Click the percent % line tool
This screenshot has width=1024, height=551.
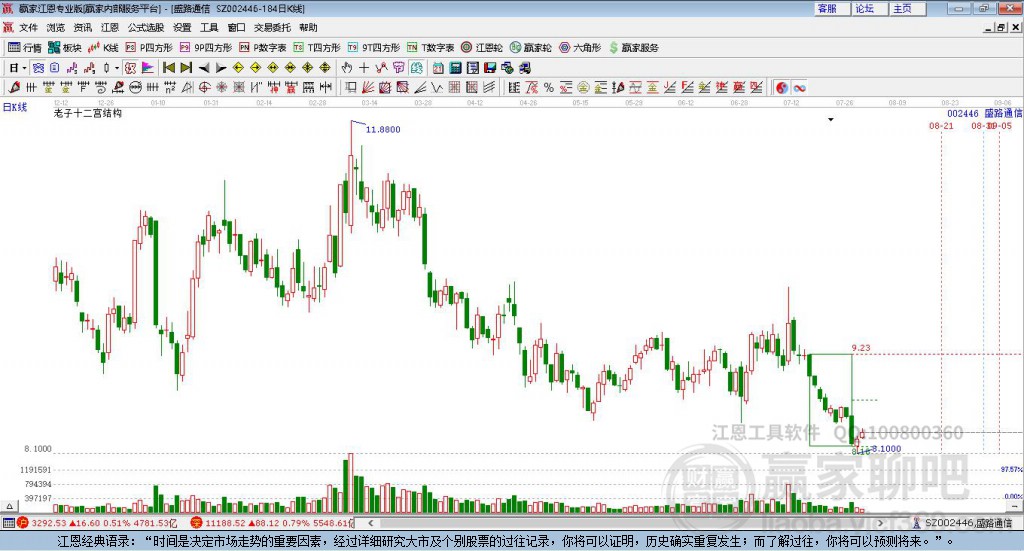click(x=549, y=87)
